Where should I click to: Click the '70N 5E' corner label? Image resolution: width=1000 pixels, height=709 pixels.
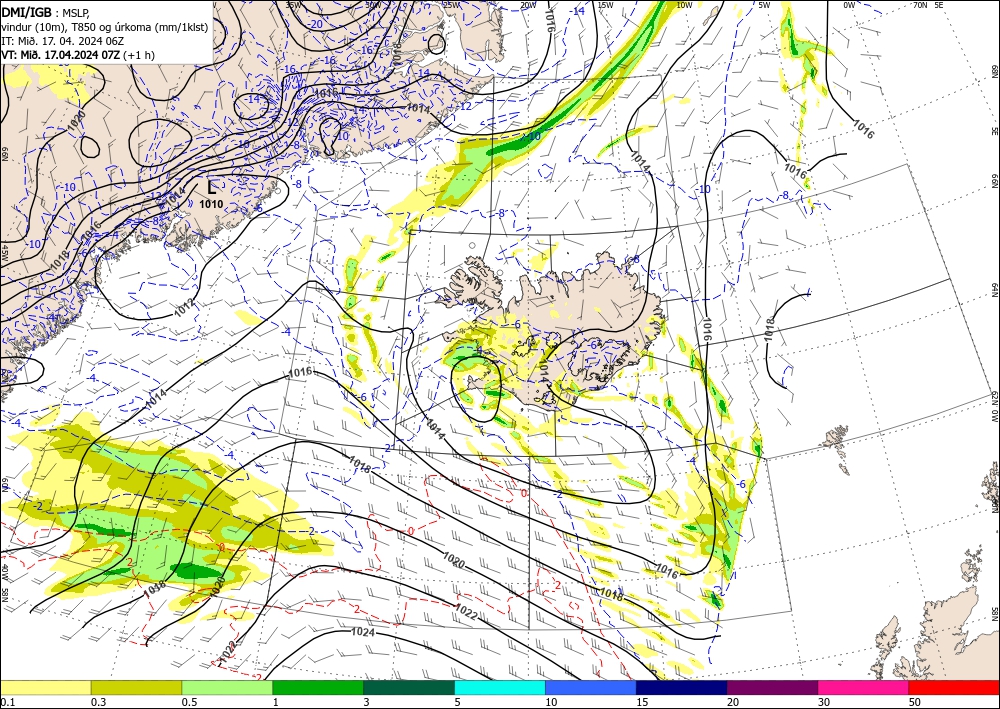(928, 5)
